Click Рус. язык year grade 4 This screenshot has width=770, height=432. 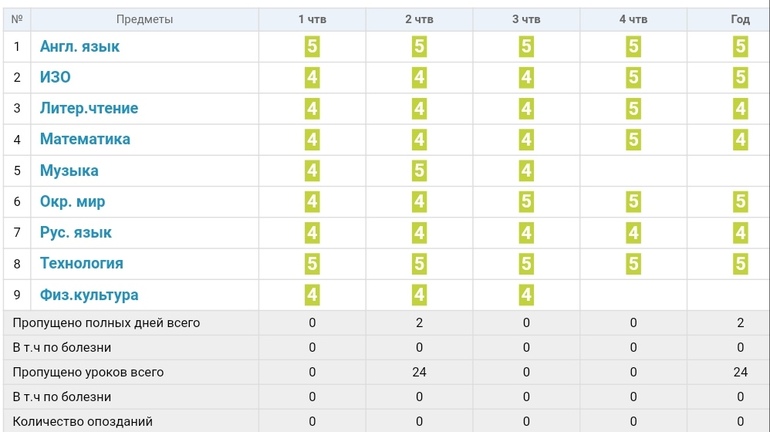coord(741,233)
